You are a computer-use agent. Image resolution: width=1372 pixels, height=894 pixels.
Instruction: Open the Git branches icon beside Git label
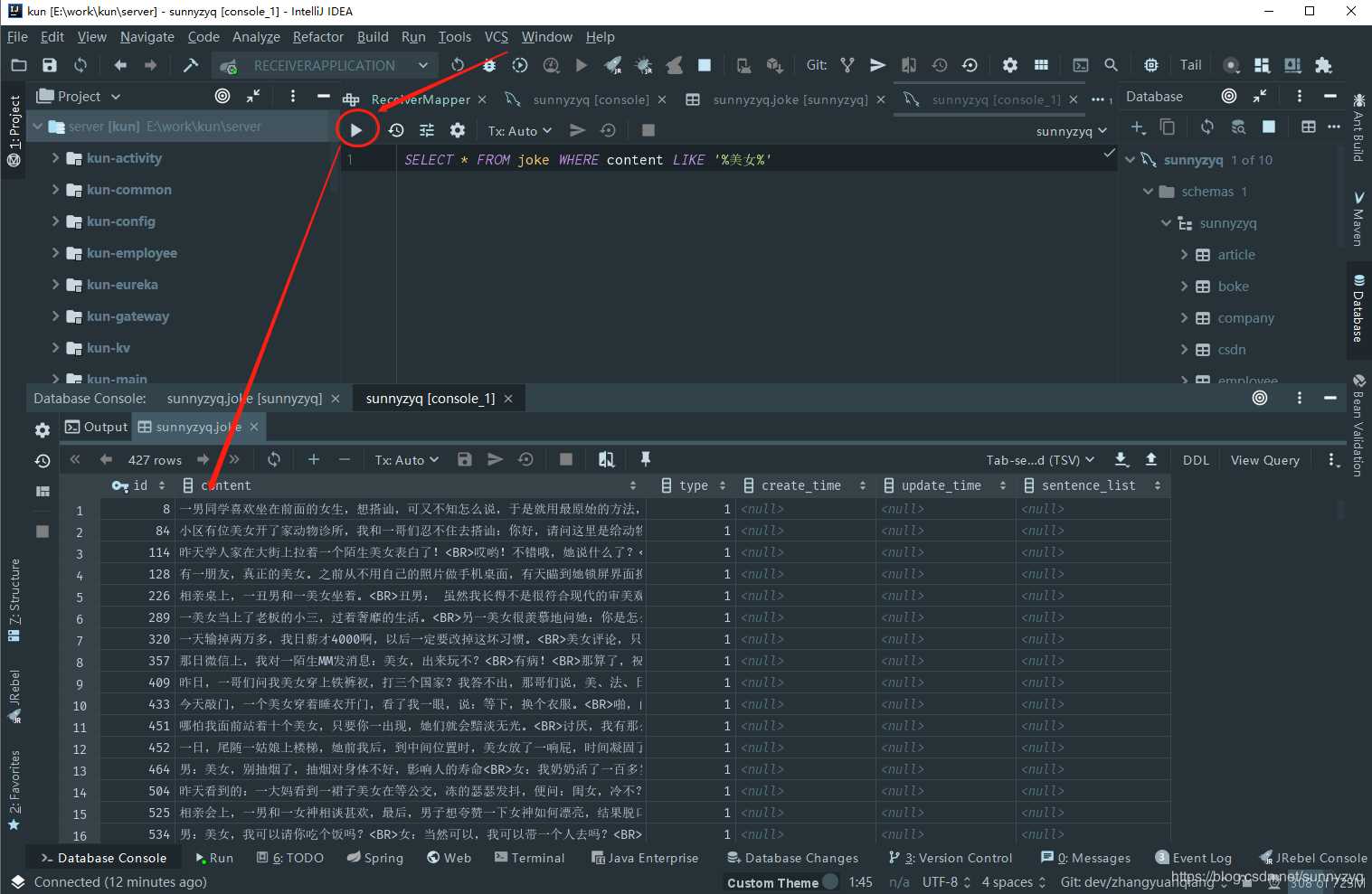847,65
